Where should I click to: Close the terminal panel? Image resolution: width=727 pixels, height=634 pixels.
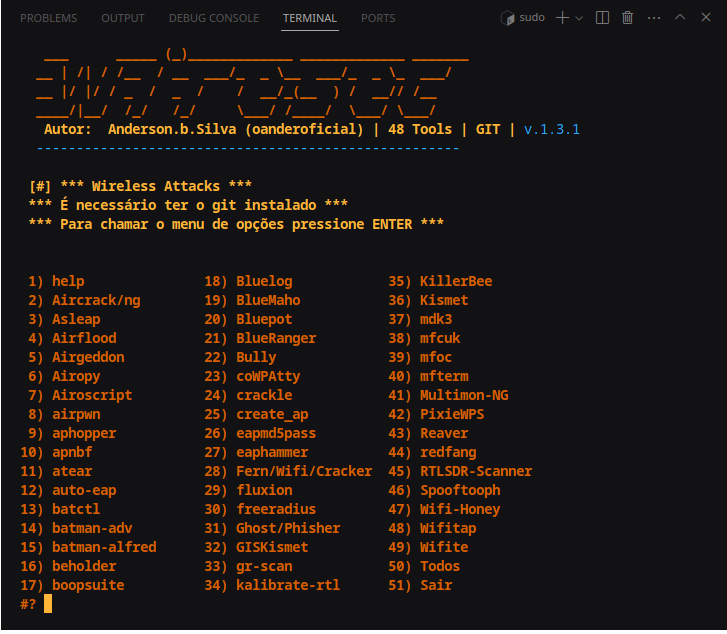[x=706, y=17]
